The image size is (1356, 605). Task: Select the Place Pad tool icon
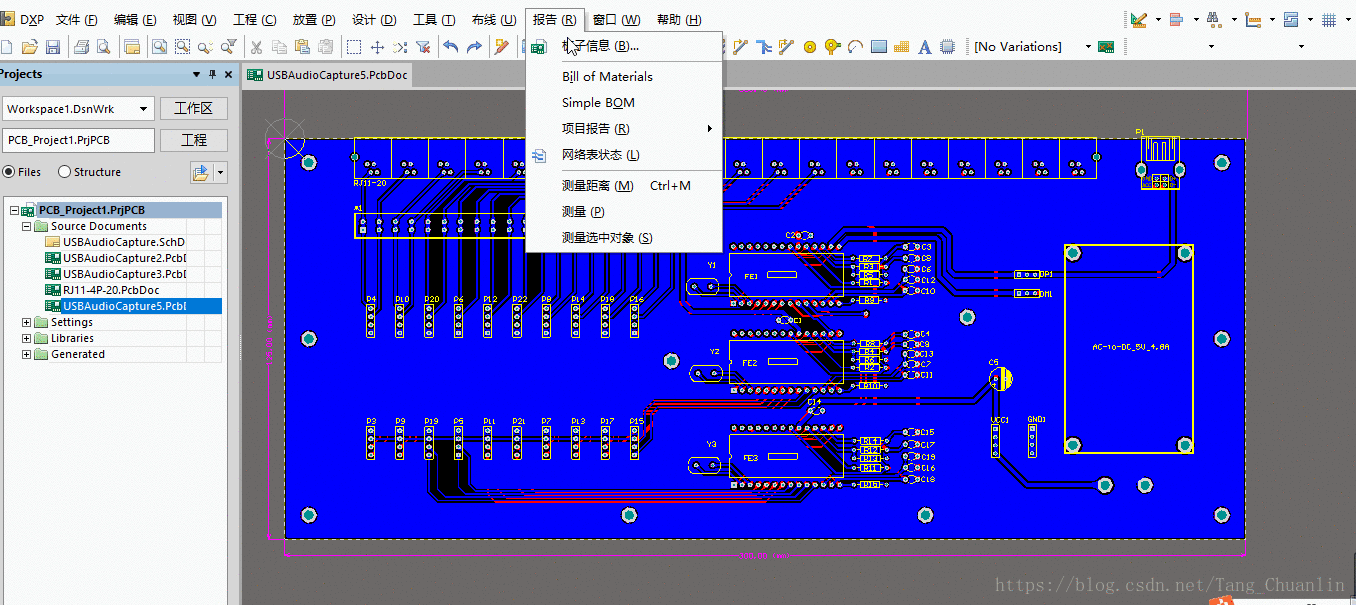(810, 47)
